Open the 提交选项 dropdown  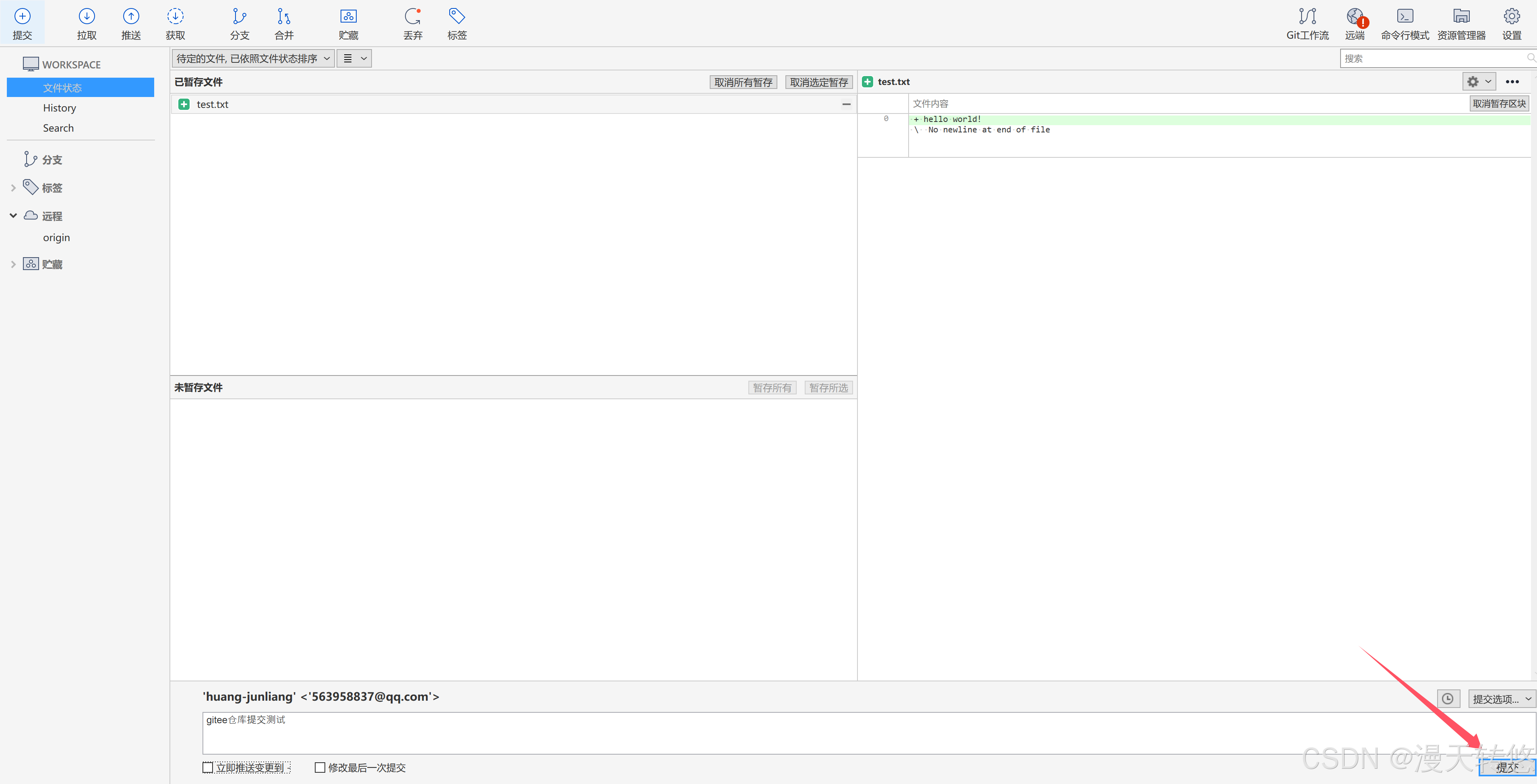1502,698
